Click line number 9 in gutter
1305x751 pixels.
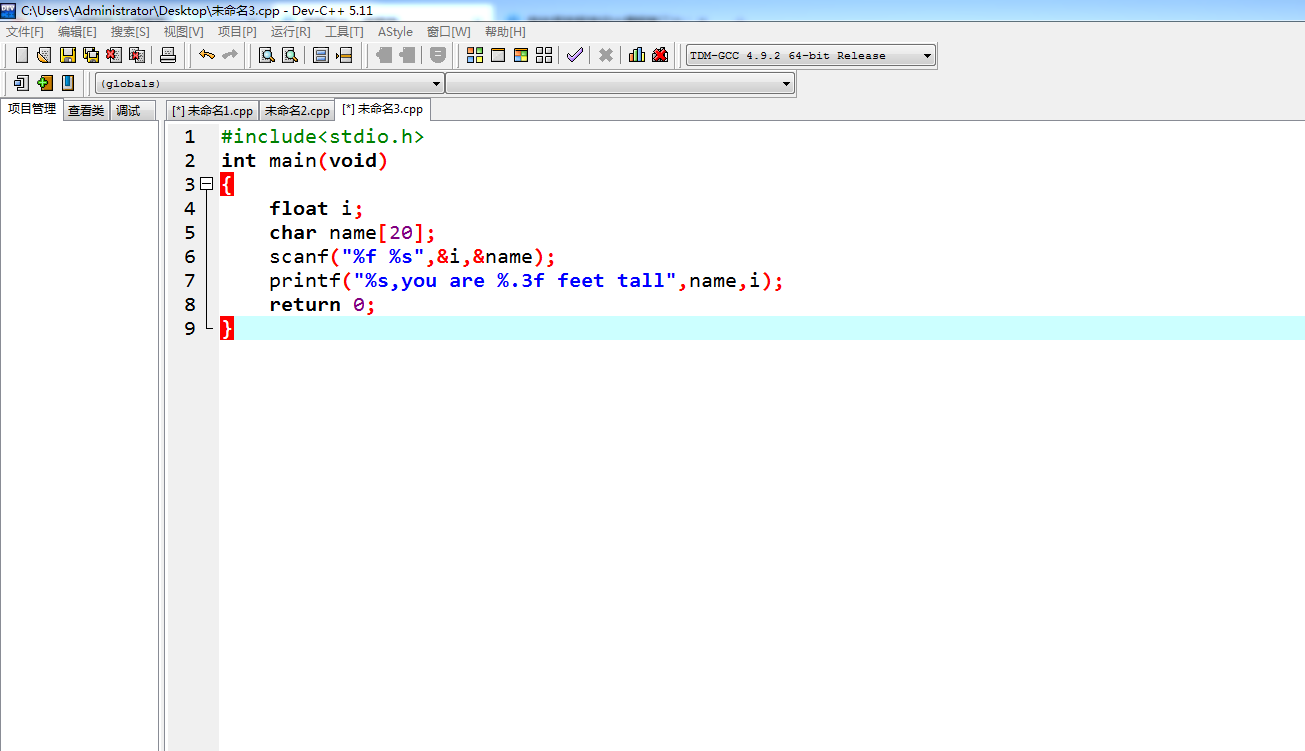click(190, 328)
